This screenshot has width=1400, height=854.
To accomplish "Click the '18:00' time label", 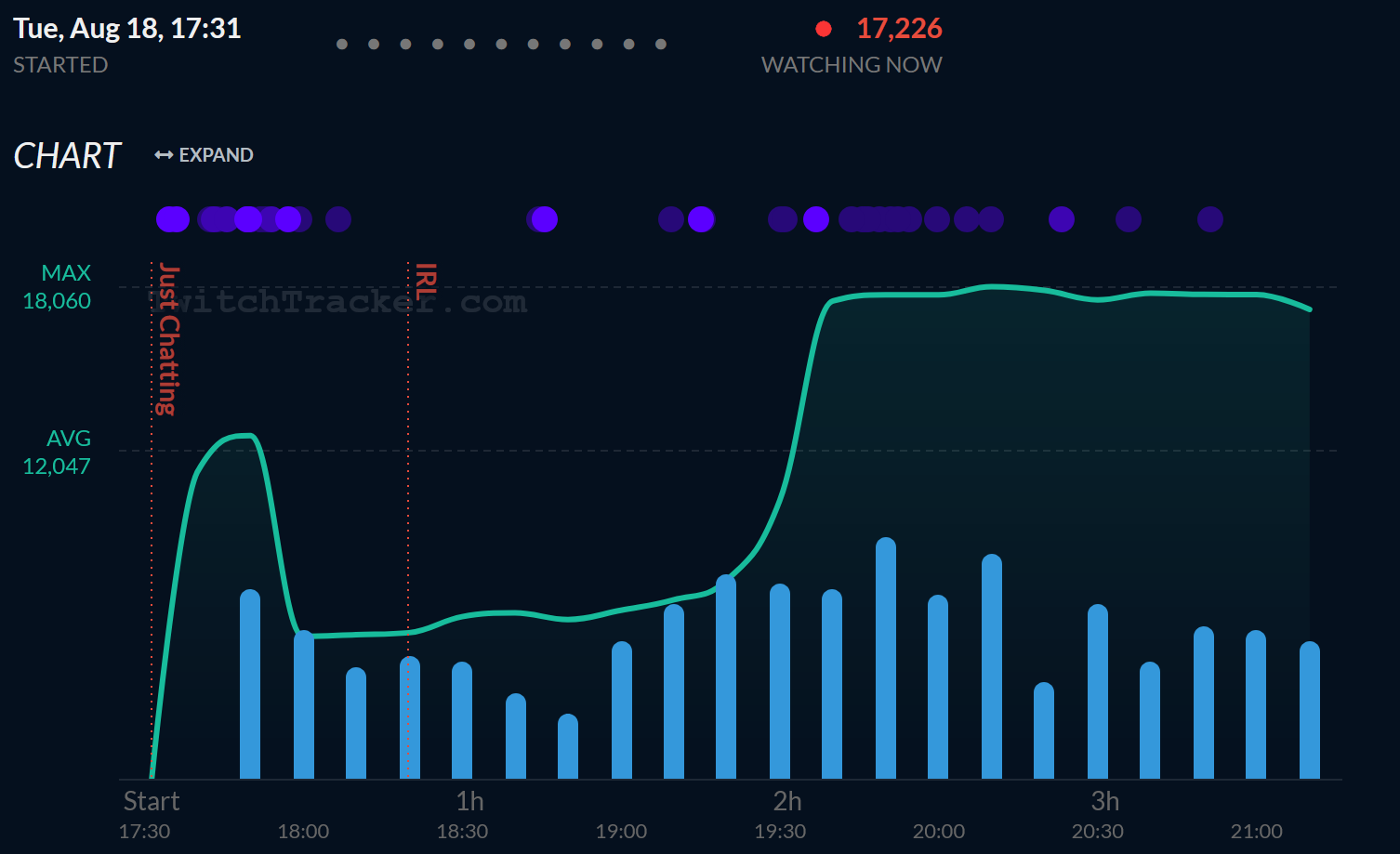I will click(x=304, y=832).
